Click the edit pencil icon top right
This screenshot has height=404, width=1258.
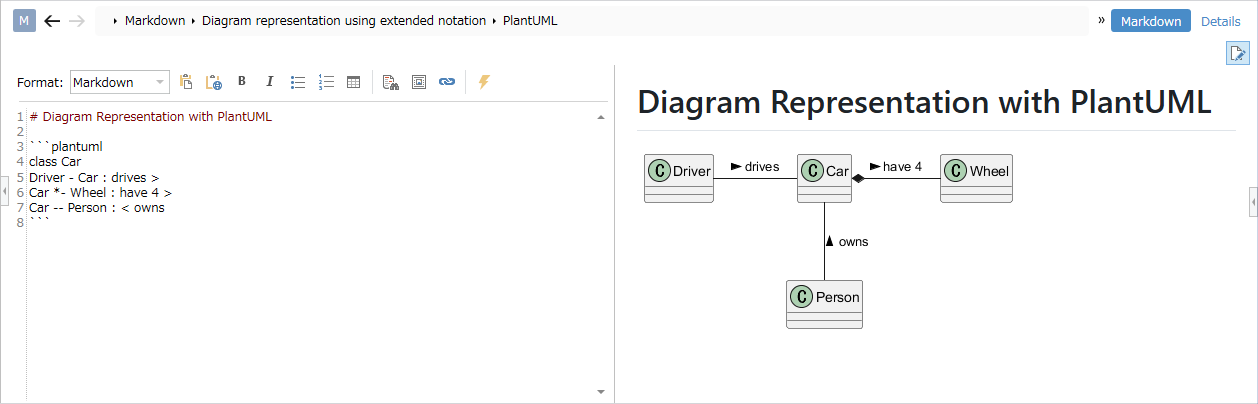[x=1237, y=54]
